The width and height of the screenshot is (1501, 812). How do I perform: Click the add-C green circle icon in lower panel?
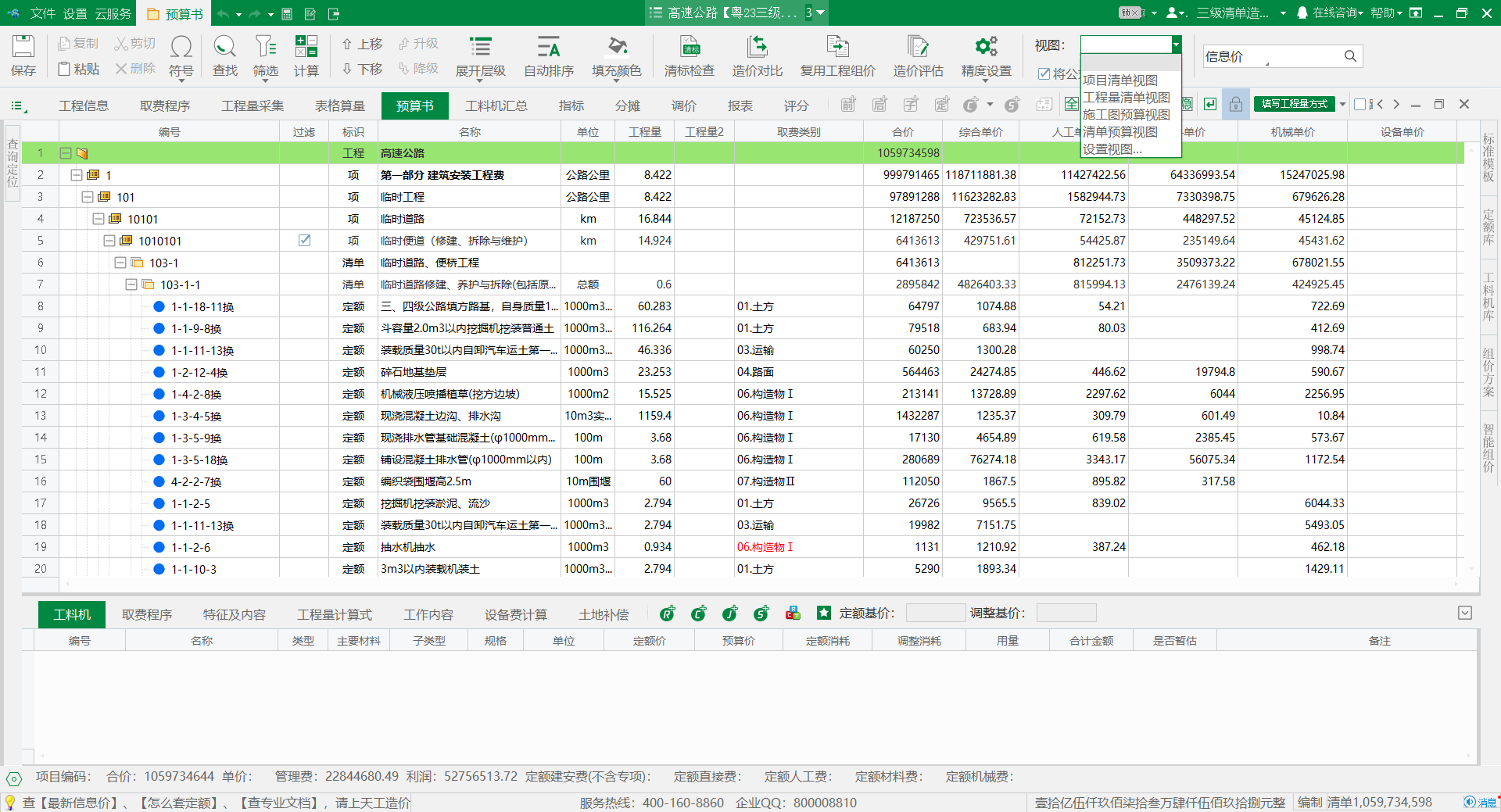click(x=698, y=614)
